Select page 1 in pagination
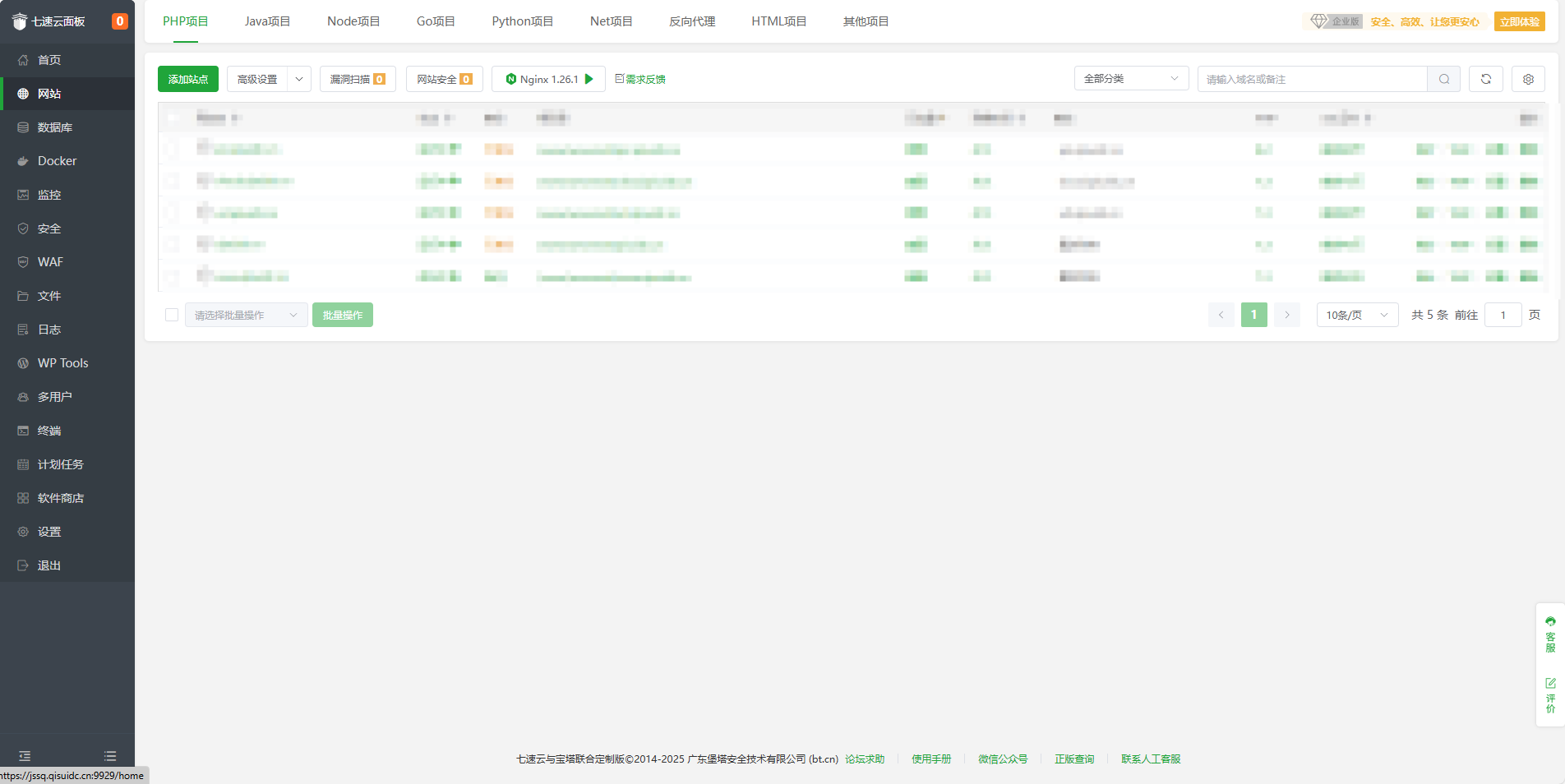This screenshot has width=1565, height=784. (1254, 315)
